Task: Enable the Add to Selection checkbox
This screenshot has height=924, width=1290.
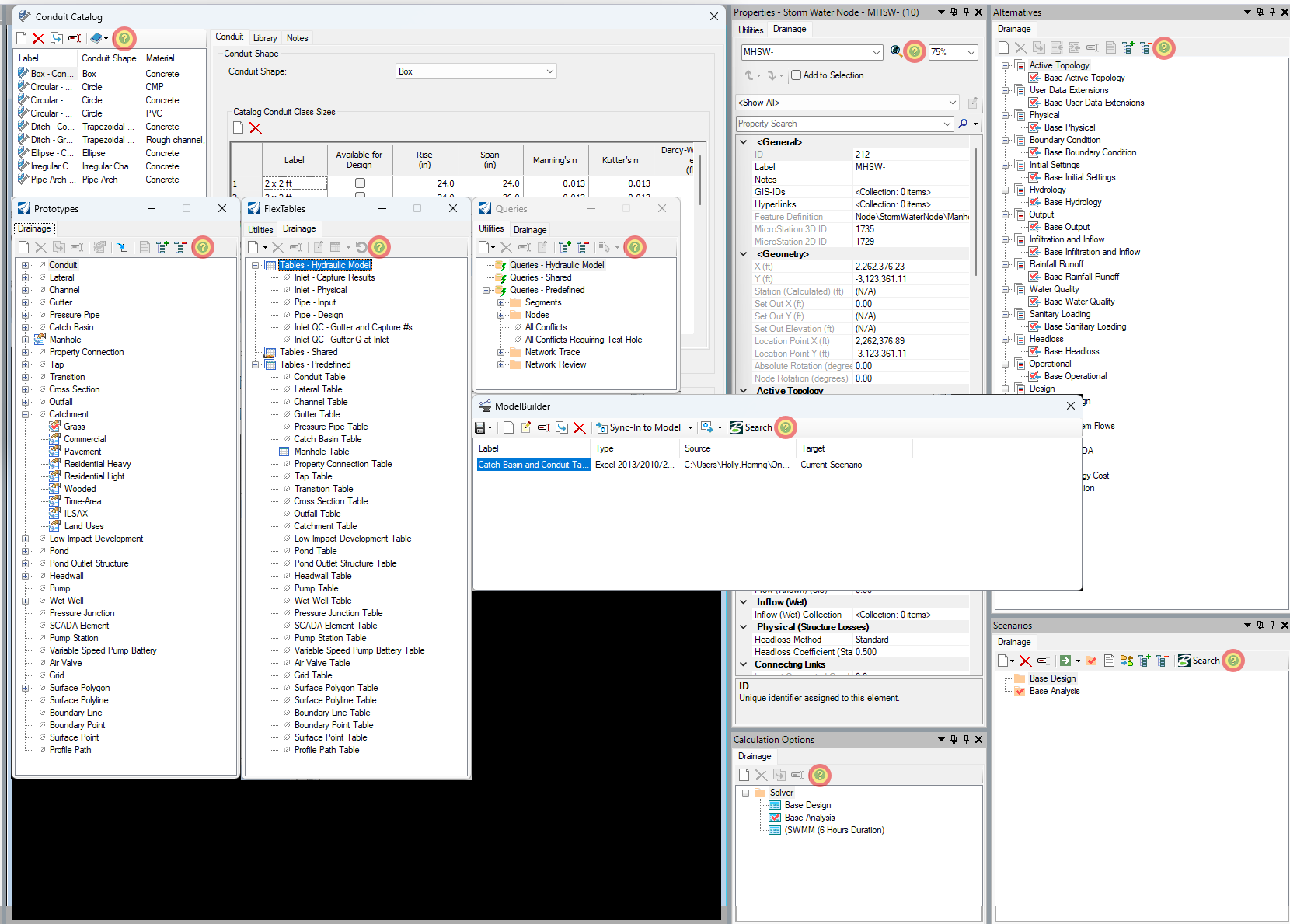Action: pyautogui.click(x=796, y=75)
